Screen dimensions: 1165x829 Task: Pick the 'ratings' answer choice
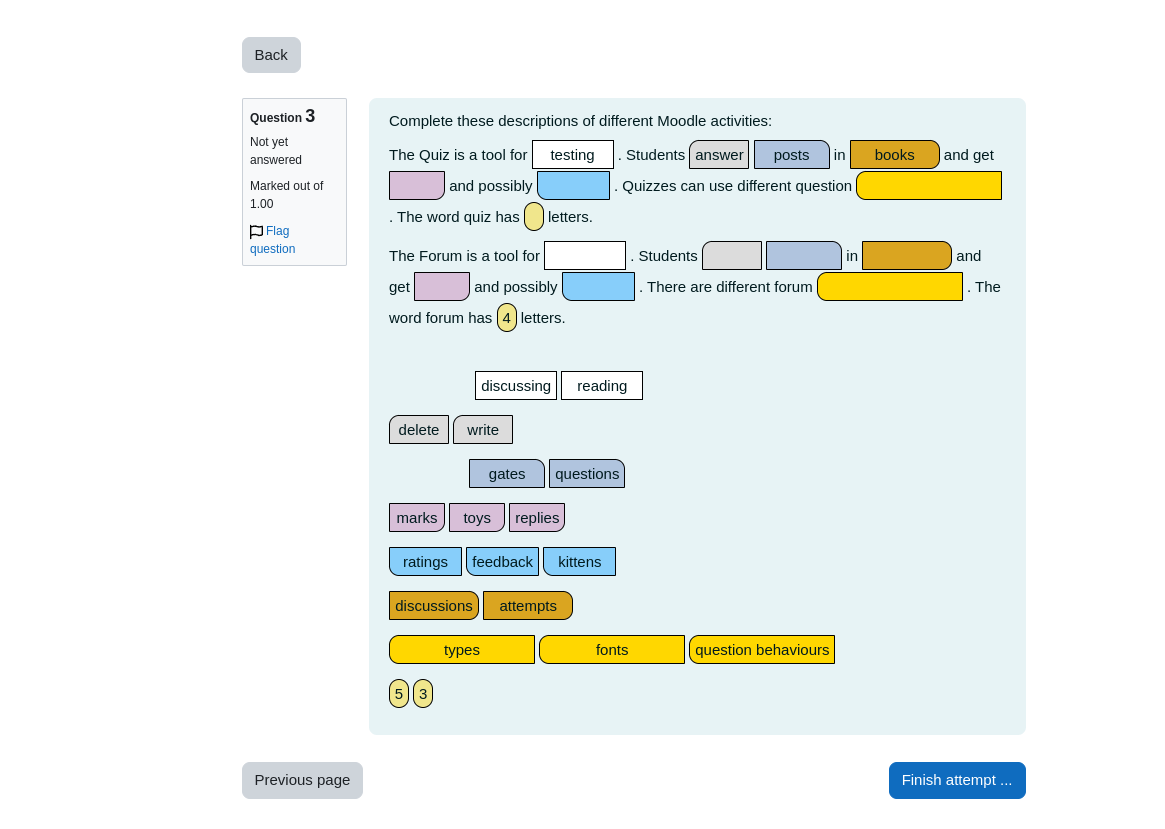[425, 561]
